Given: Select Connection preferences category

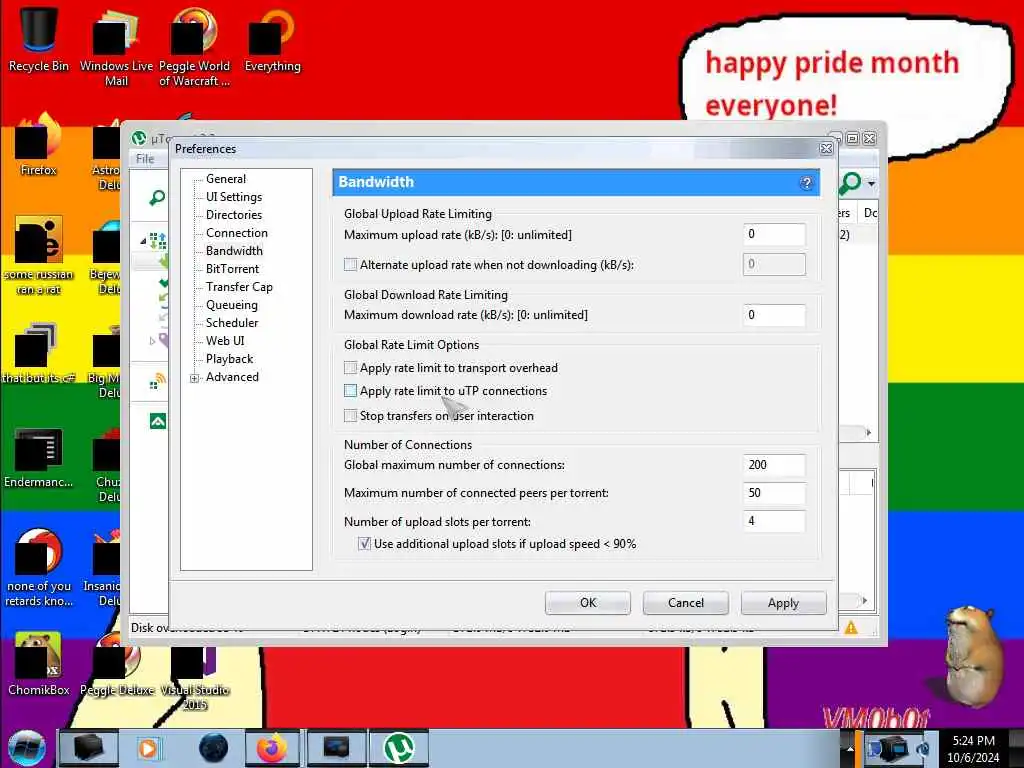Looking at the screenshot, I should click(236, 232).
